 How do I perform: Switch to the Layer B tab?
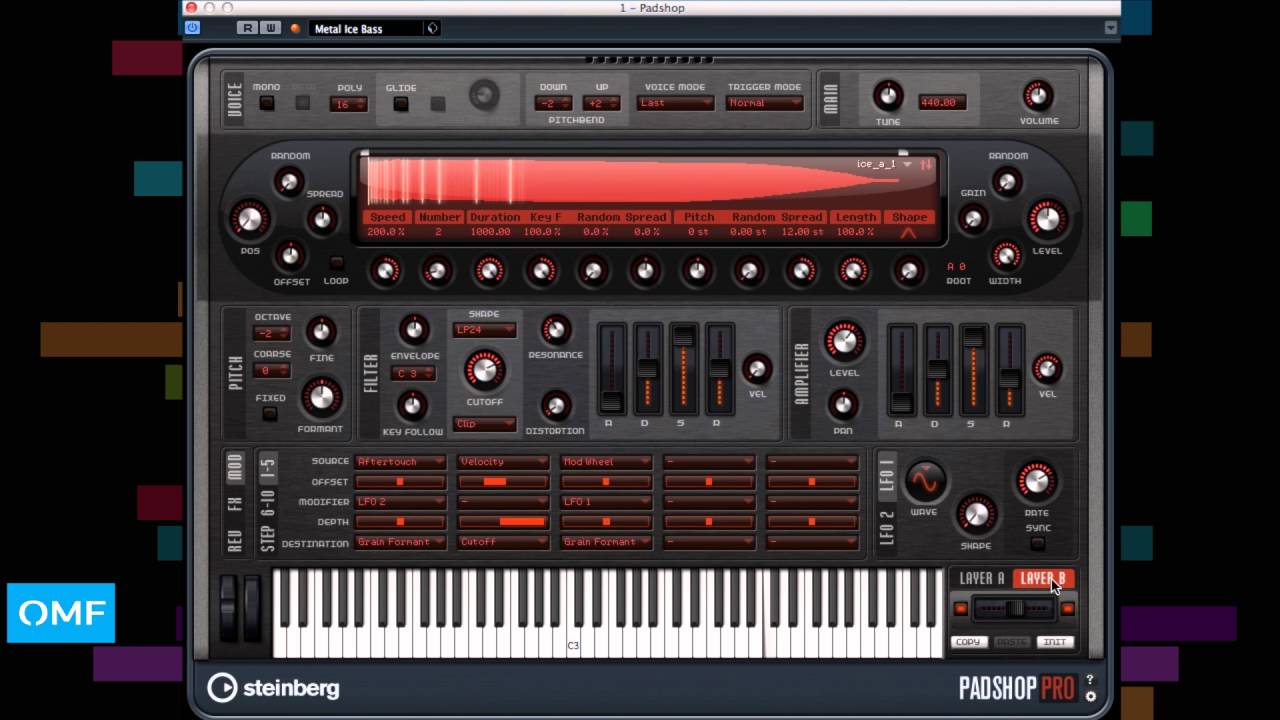click(x=1042, y=578)
